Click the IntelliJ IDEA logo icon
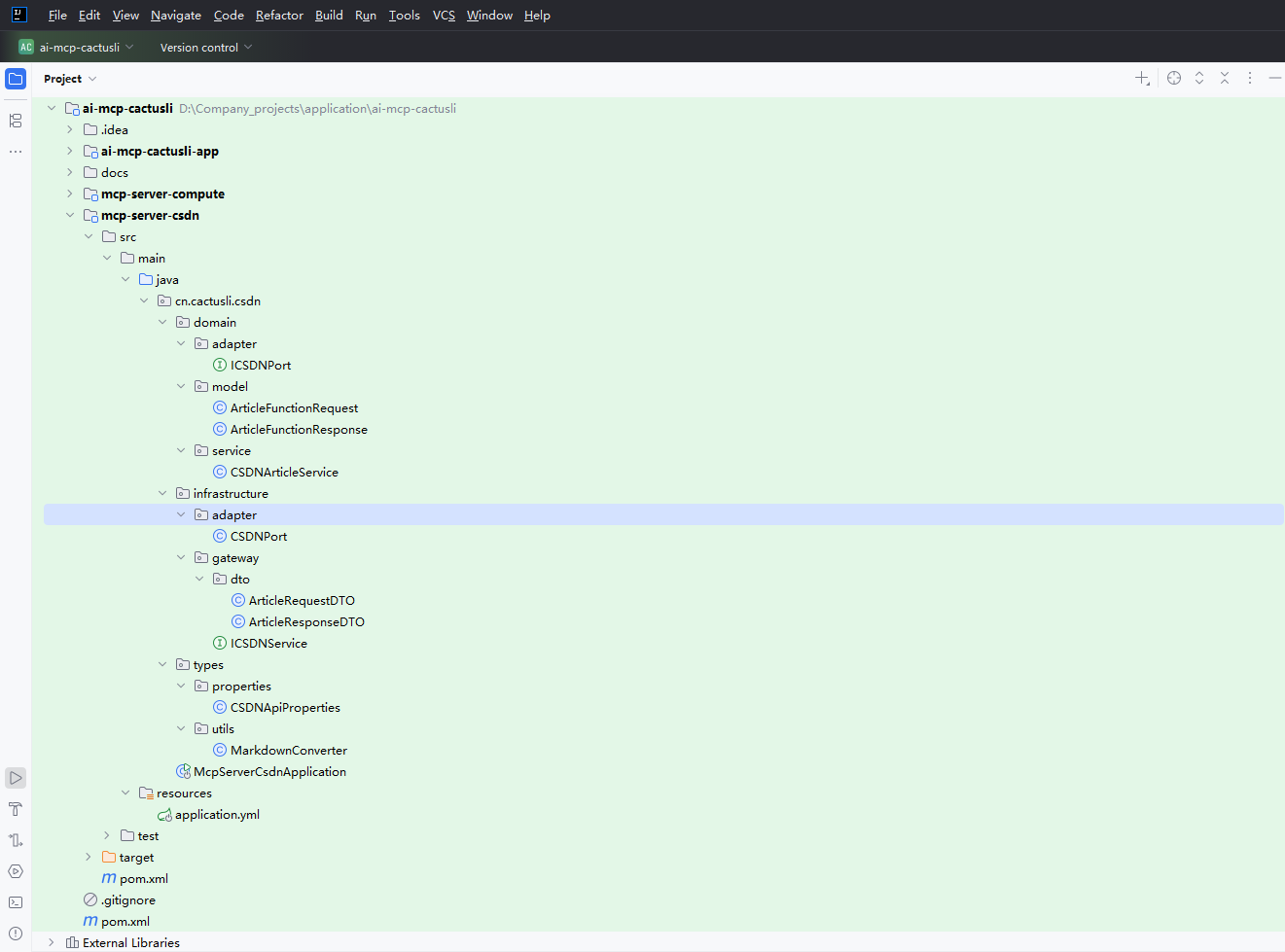The image size is (1285, 952). click(18, 15)
